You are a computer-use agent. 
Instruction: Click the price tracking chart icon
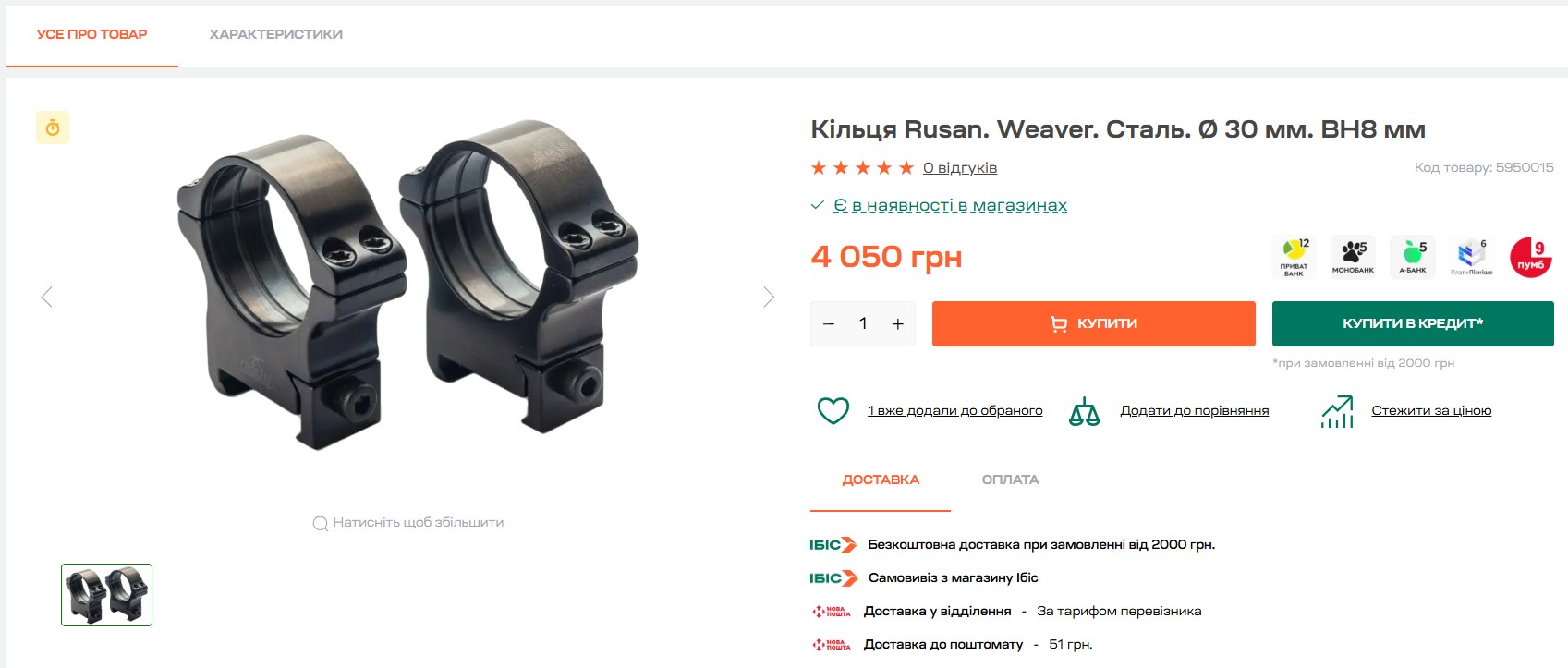[x=1337, y=411]
